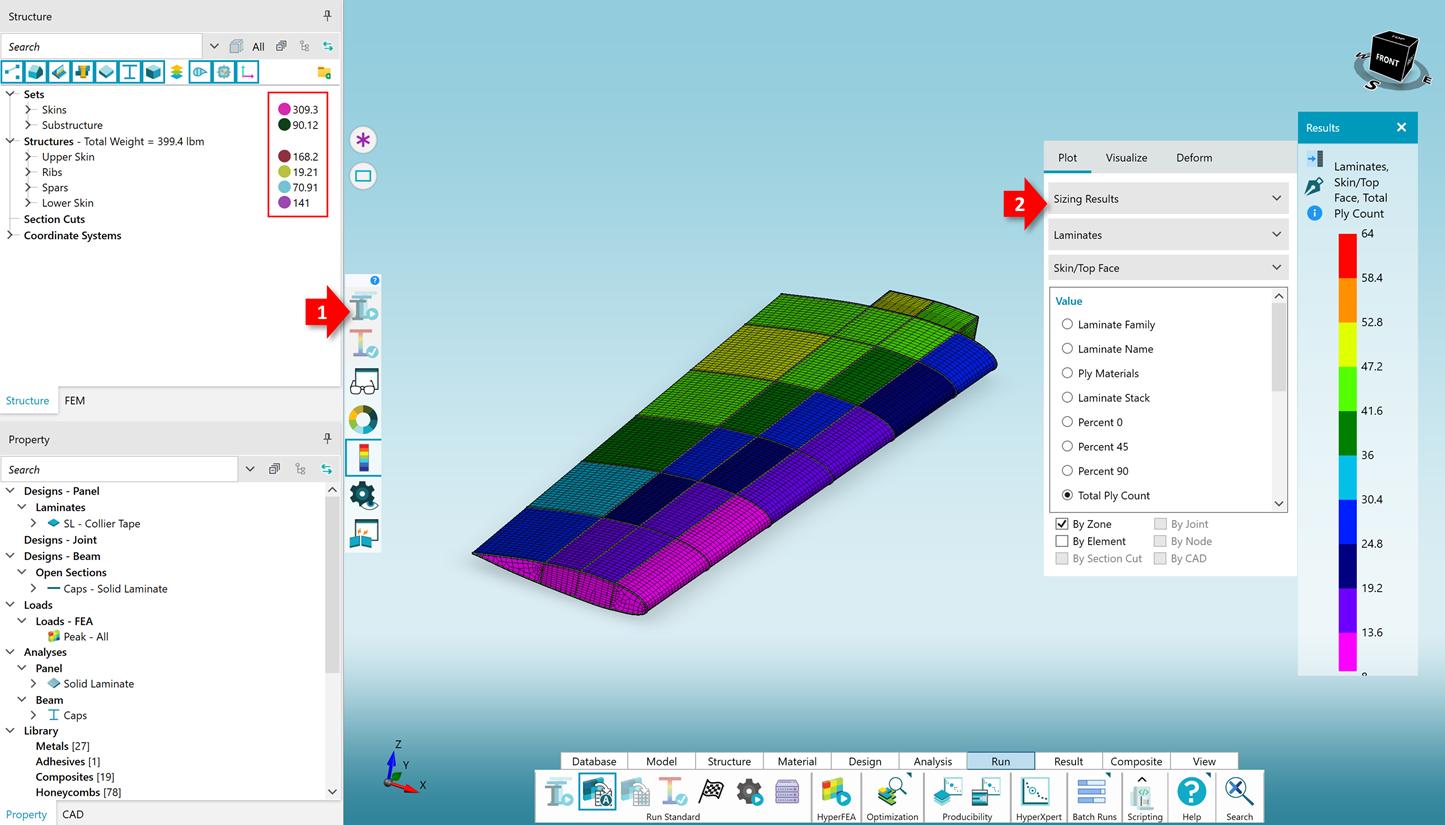
Task: Uncheck the By Zone checkbox
Action: tap(1062, 524)
